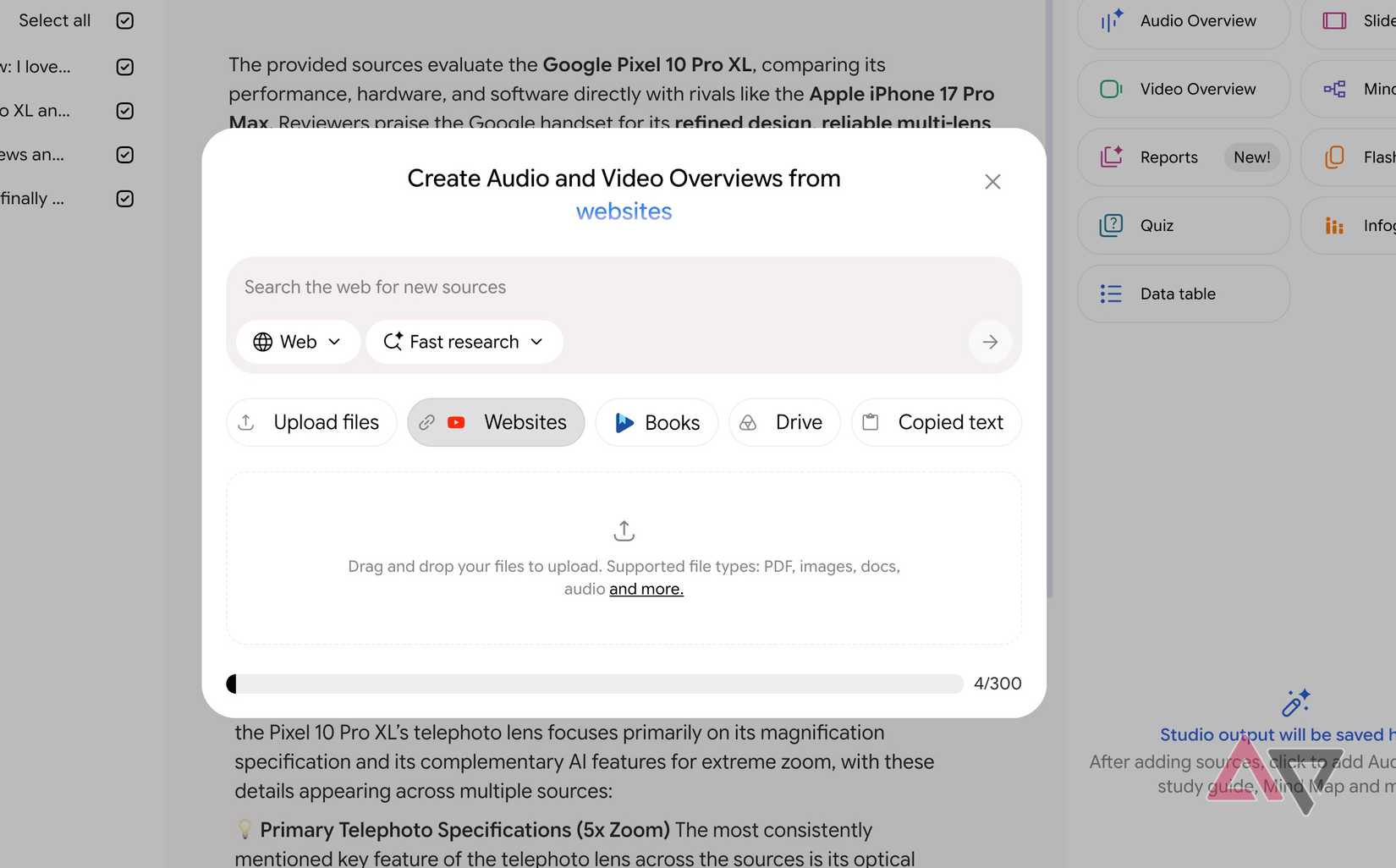Toggle checkbox for source 'ews an...'
Screen dimensions: 1396x868
point(125,155)
